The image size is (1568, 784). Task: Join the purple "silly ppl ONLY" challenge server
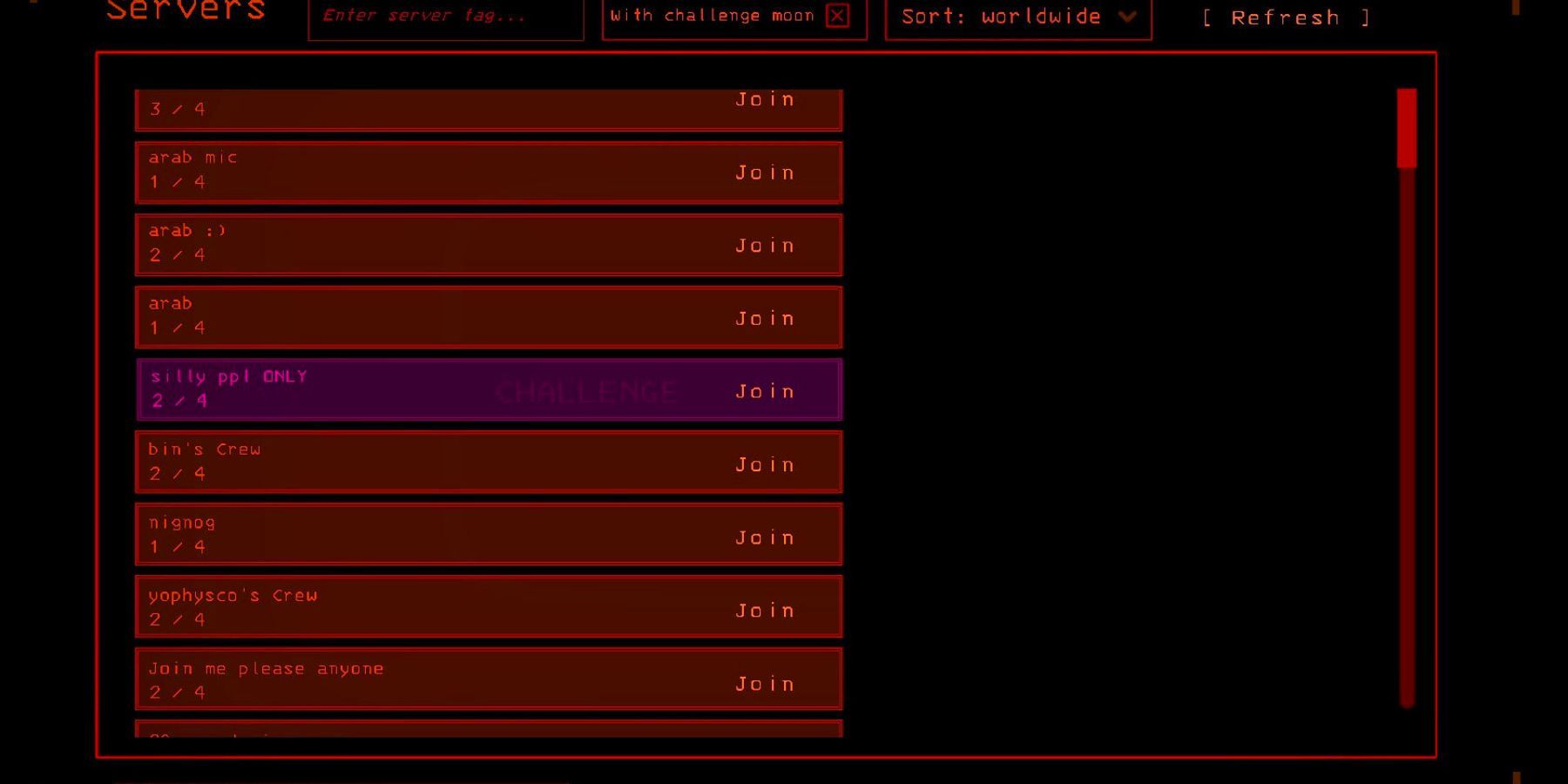point(764,391)
